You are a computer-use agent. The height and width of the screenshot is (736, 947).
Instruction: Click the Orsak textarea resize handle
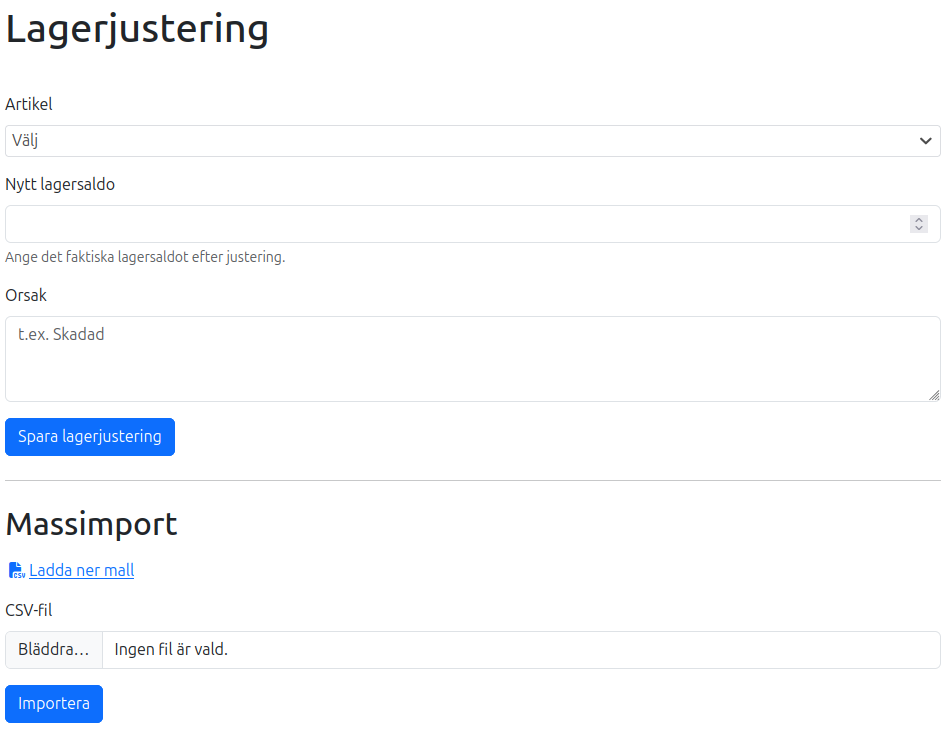(x=934, y=395)
